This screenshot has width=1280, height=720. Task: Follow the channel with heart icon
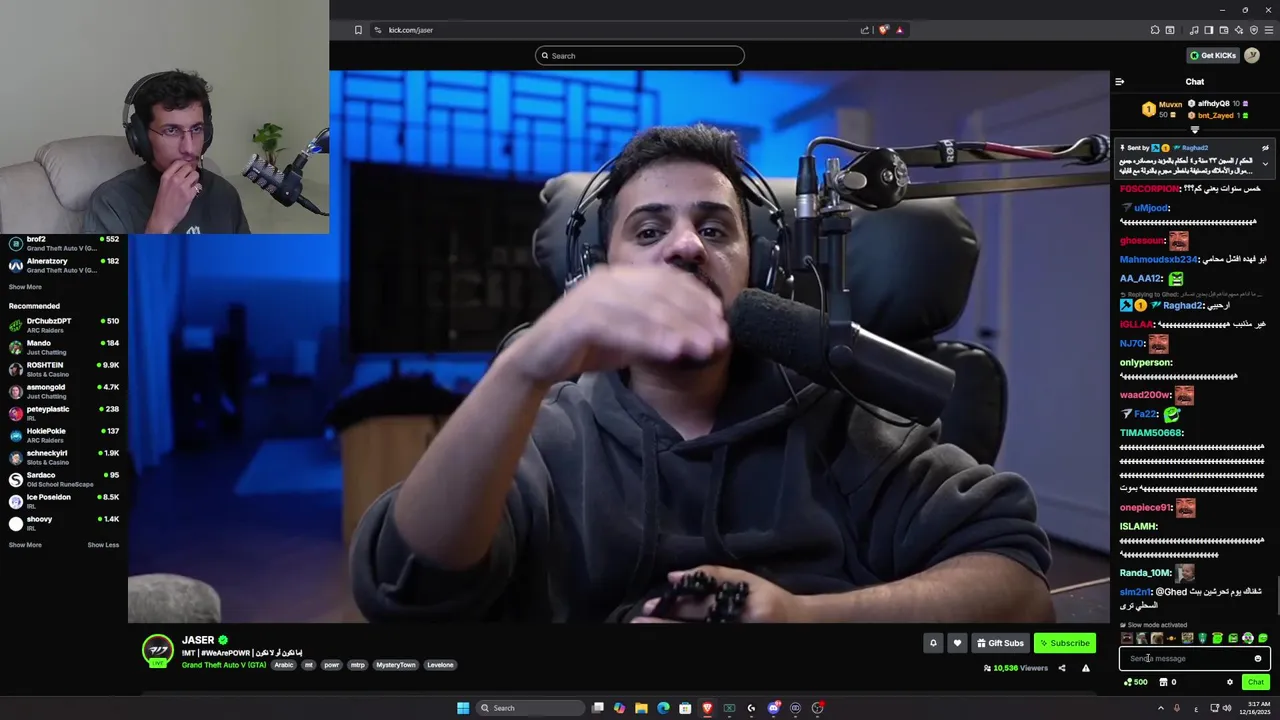[957, 643]
